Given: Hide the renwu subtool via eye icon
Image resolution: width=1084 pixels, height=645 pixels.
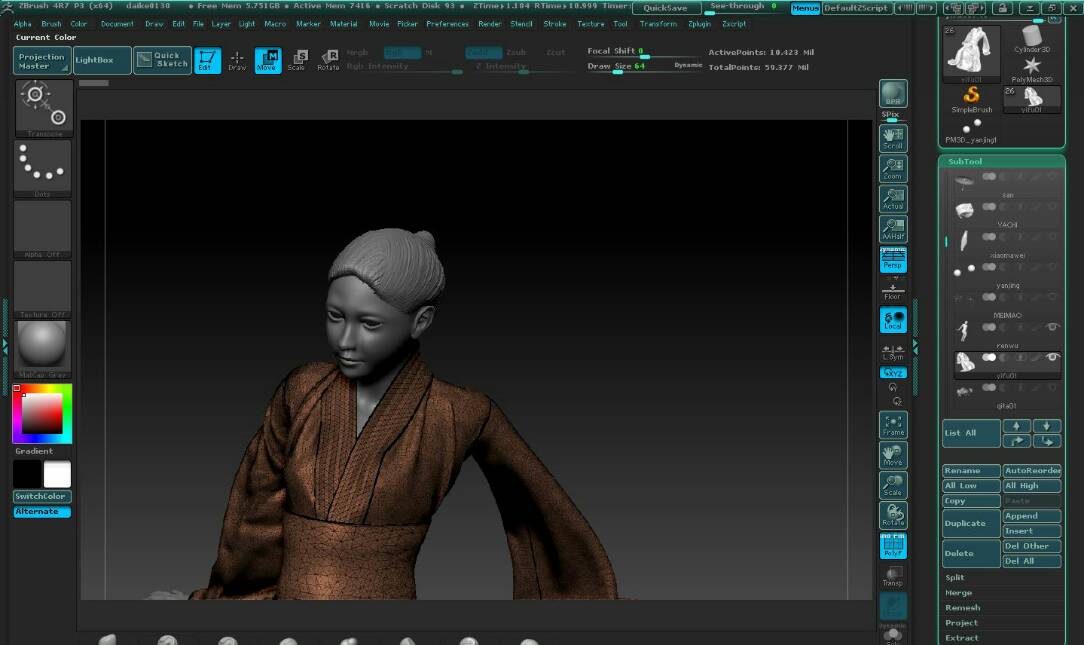Looking at the screenshot, I should click(1052, 327).
